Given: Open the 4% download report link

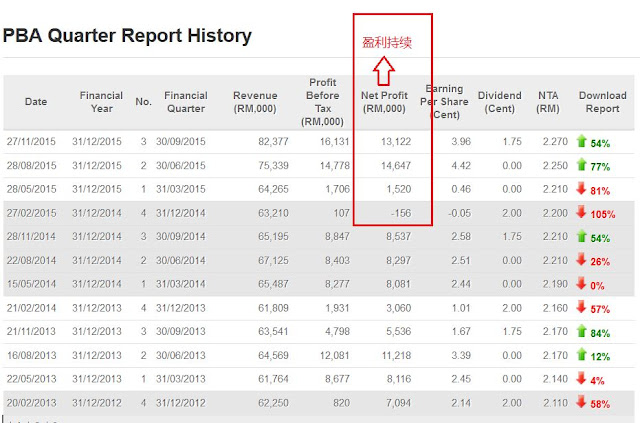Looking at the screenshot, I should coord(597,381).
